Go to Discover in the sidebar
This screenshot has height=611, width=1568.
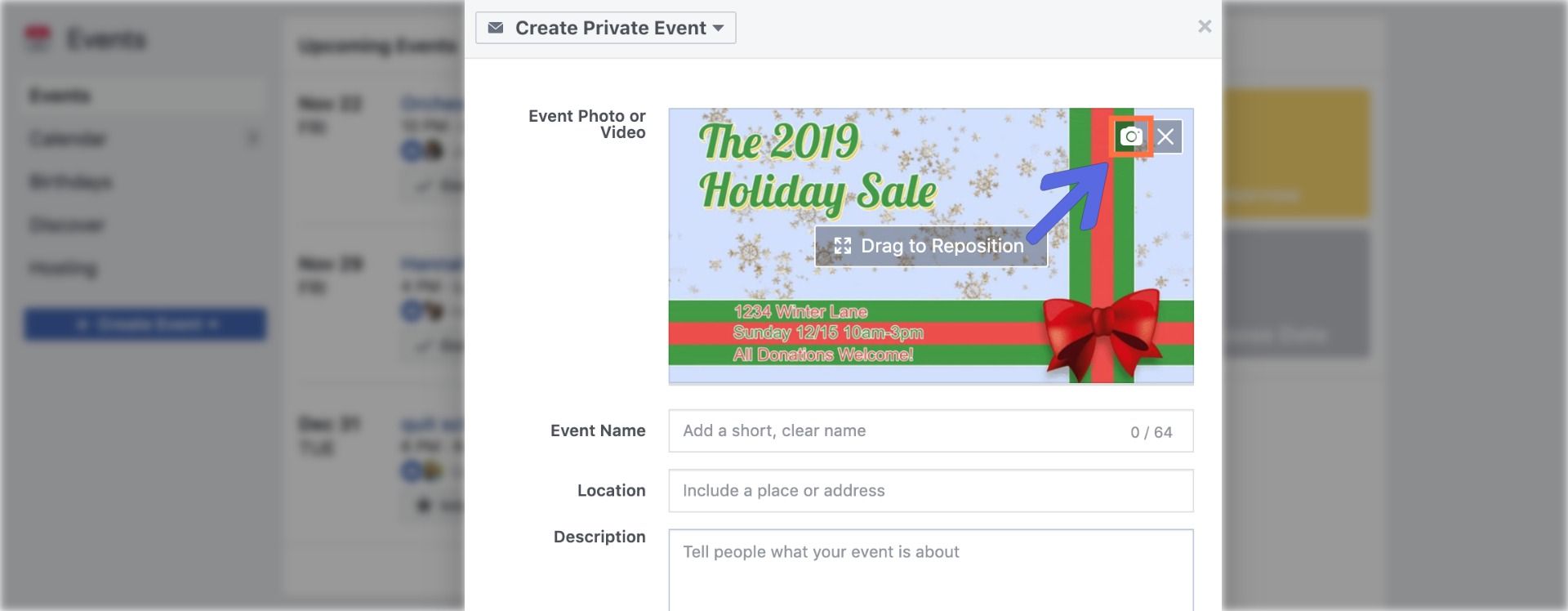pyautogui.click(x=67, y=225)
